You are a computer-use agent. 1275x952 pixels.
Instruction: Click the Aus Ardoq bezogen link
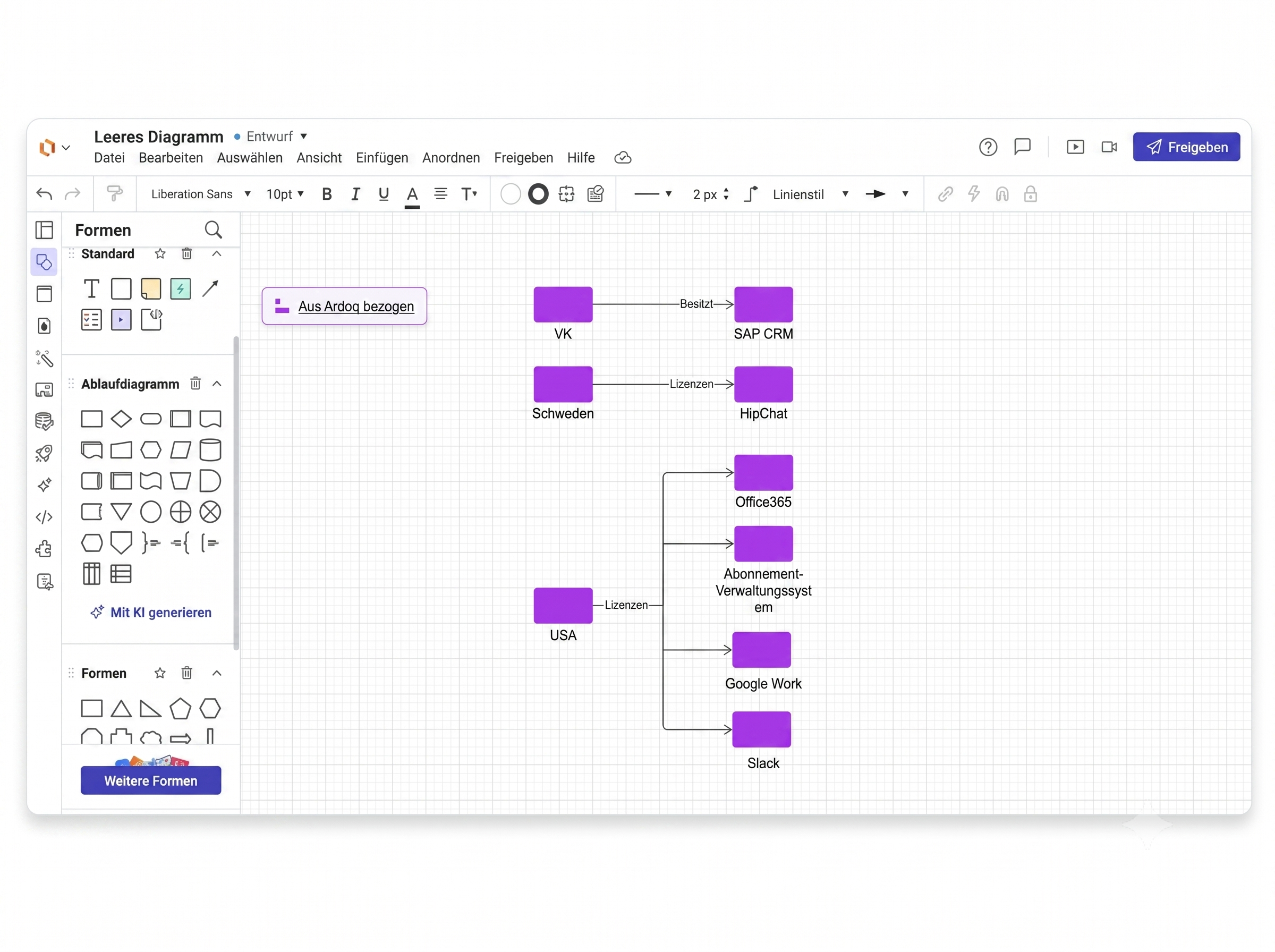coord(356,306)
